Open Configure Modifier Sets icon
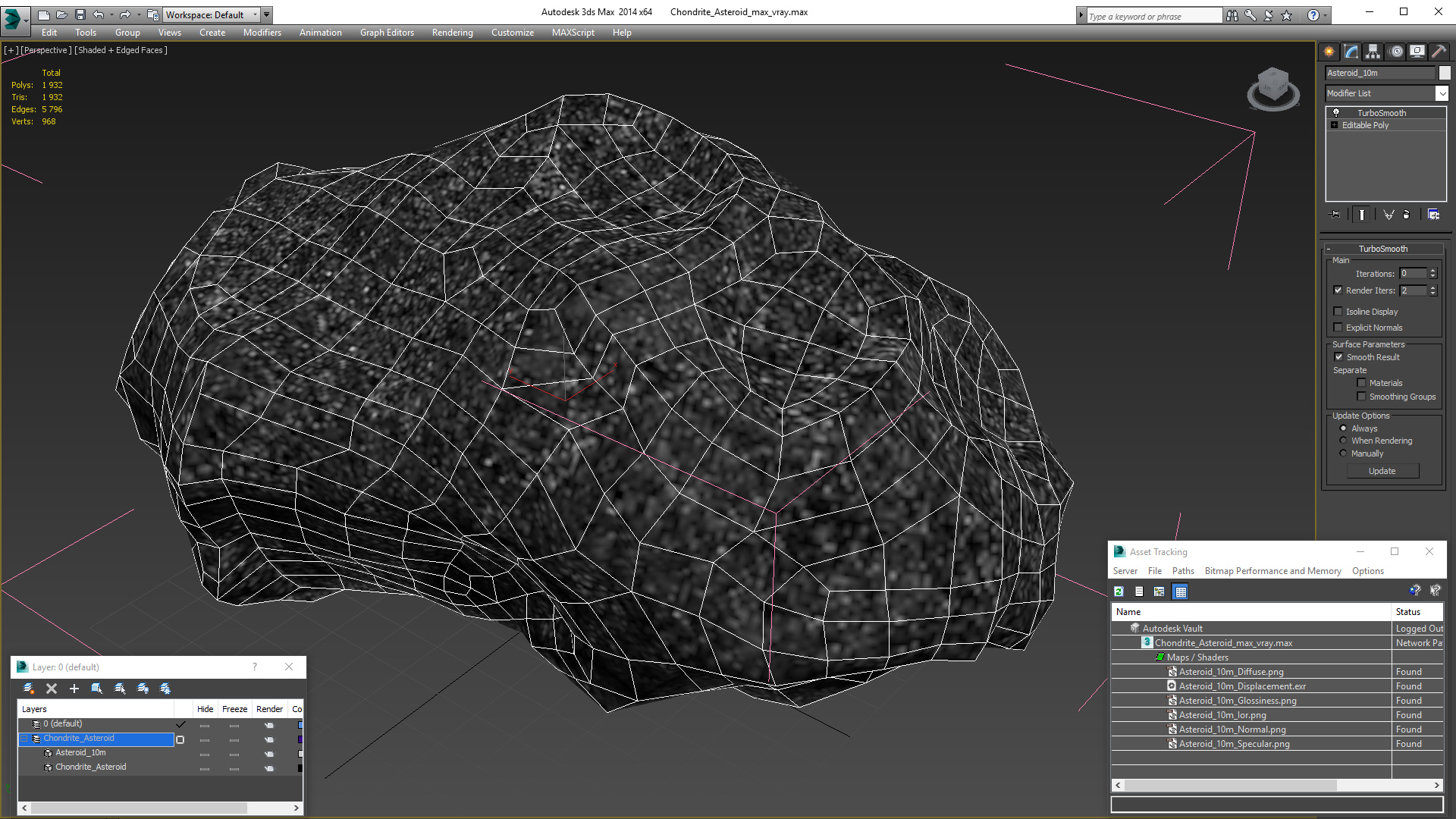Image resolution: width=1456 pixels, height=819 pixels. [1433, 215]
